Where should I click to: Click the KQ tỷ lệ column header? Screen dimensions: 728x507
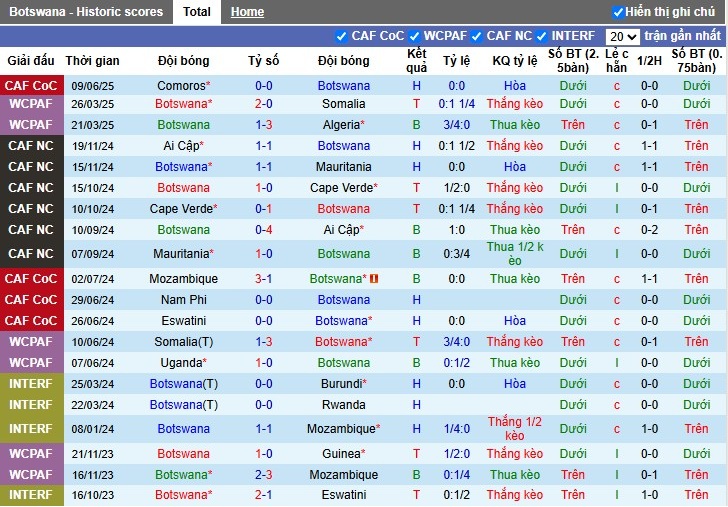pyautogui.click(x=515, y=60)
